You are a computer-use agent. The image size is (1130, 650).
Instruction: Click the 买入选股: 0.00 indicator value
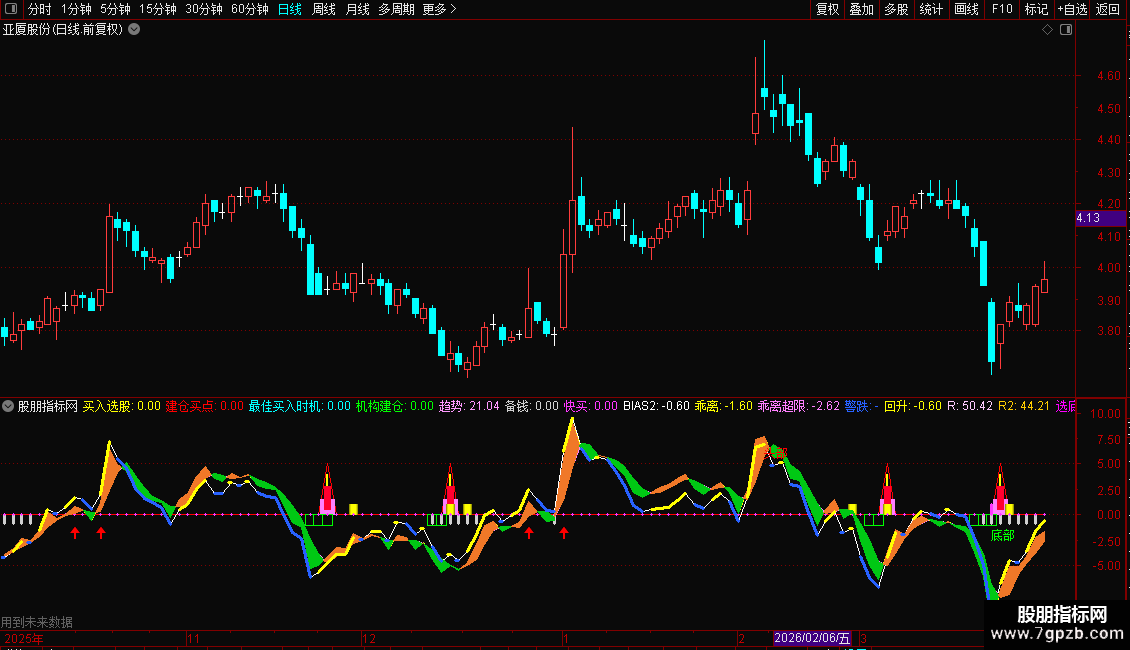point(122,406)
